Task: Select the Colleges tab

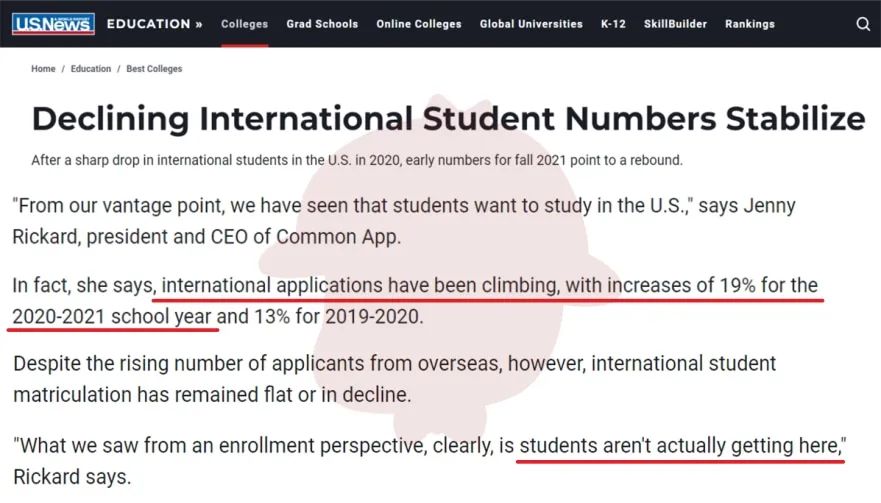Action: coord(244,24)
